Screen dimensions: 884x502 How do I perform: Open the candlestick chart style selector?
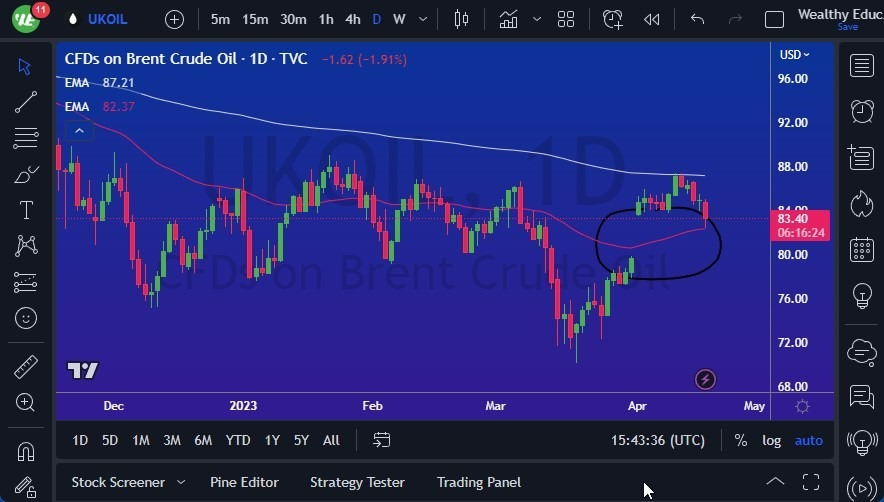tap(461, 20)
